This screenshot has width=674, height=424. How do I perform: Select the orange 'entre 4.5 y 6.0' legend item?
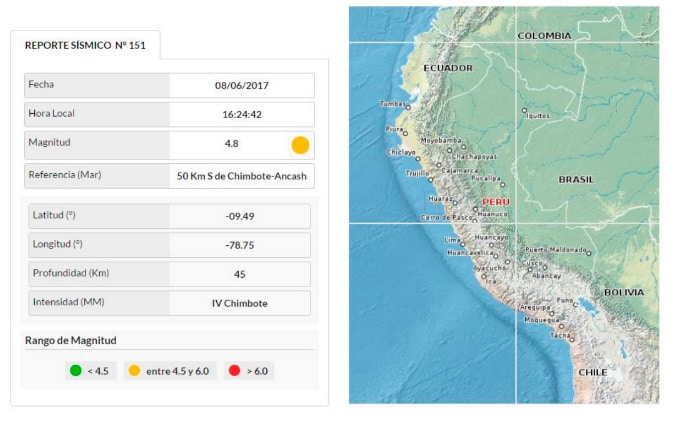(x=170, y=371)
